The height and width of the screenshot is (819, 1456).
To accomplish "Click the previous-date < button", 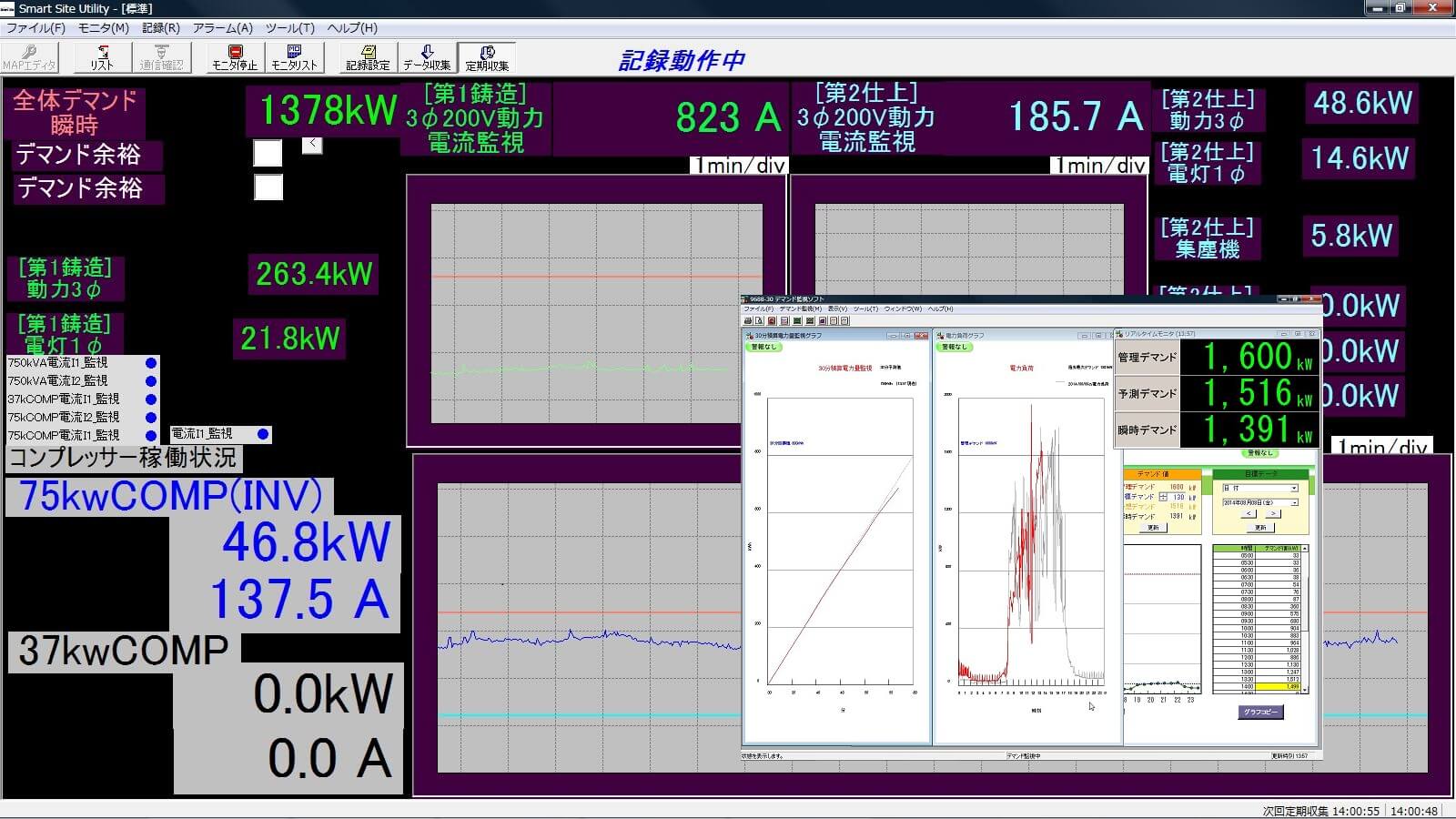I will [1248, 514].
